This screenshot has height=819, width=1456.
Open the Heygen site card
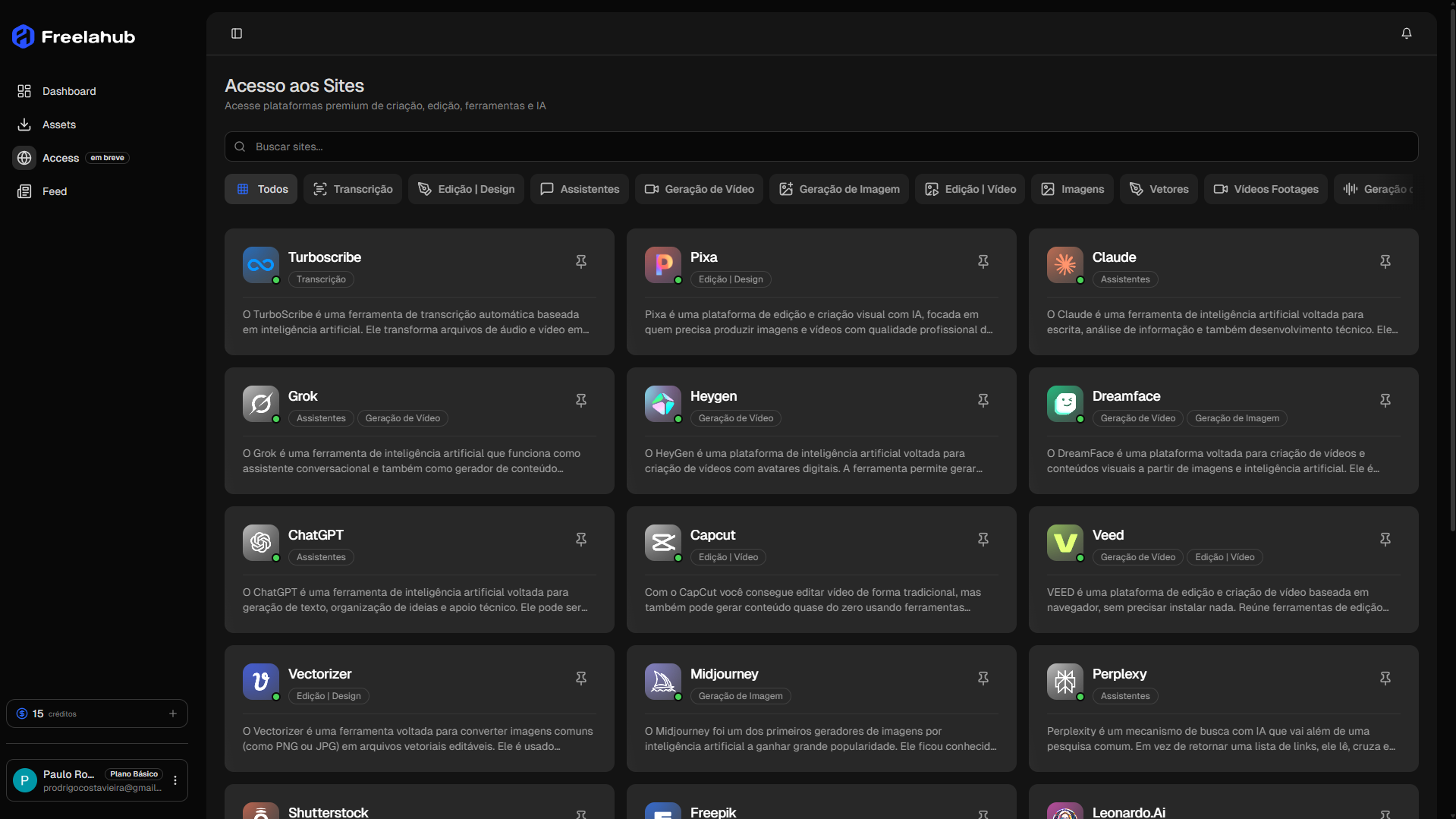820,430
